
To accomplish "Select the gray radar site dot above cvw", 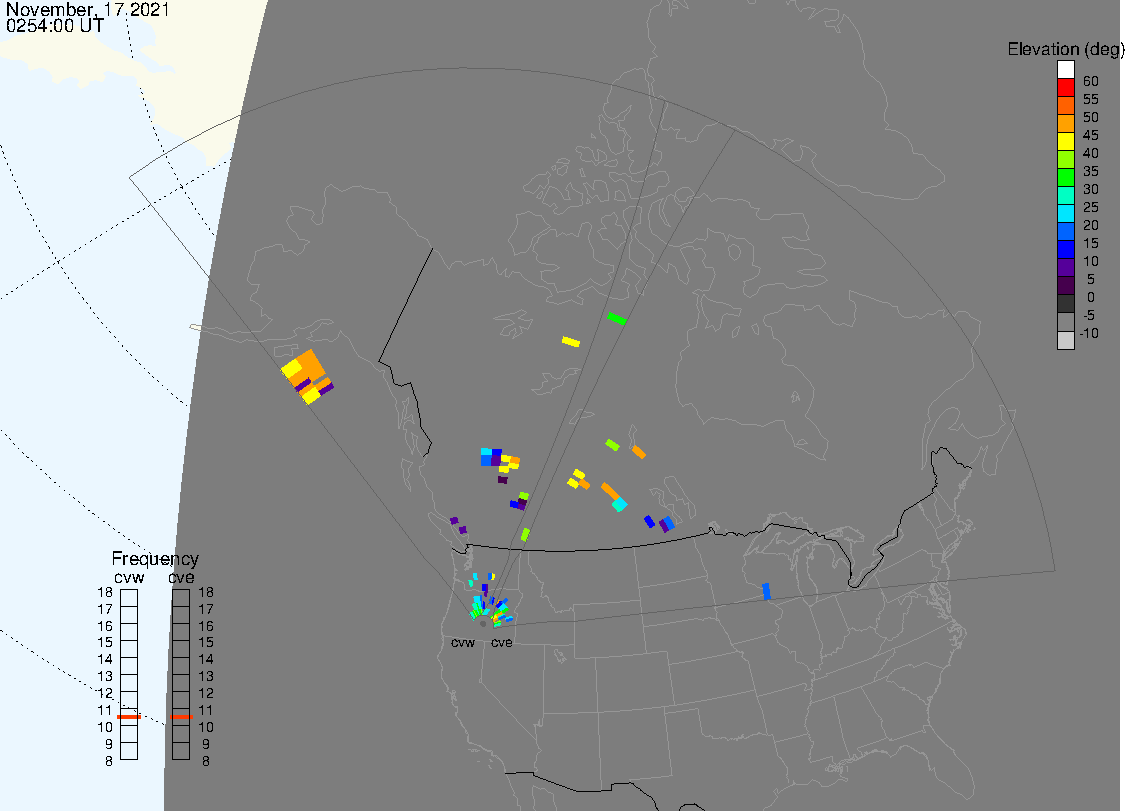I will tap(483, 622).
